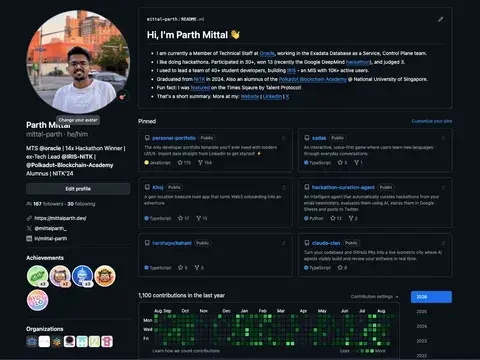Select the 2025 contributions year
The image size is (480, 360).
421,312
